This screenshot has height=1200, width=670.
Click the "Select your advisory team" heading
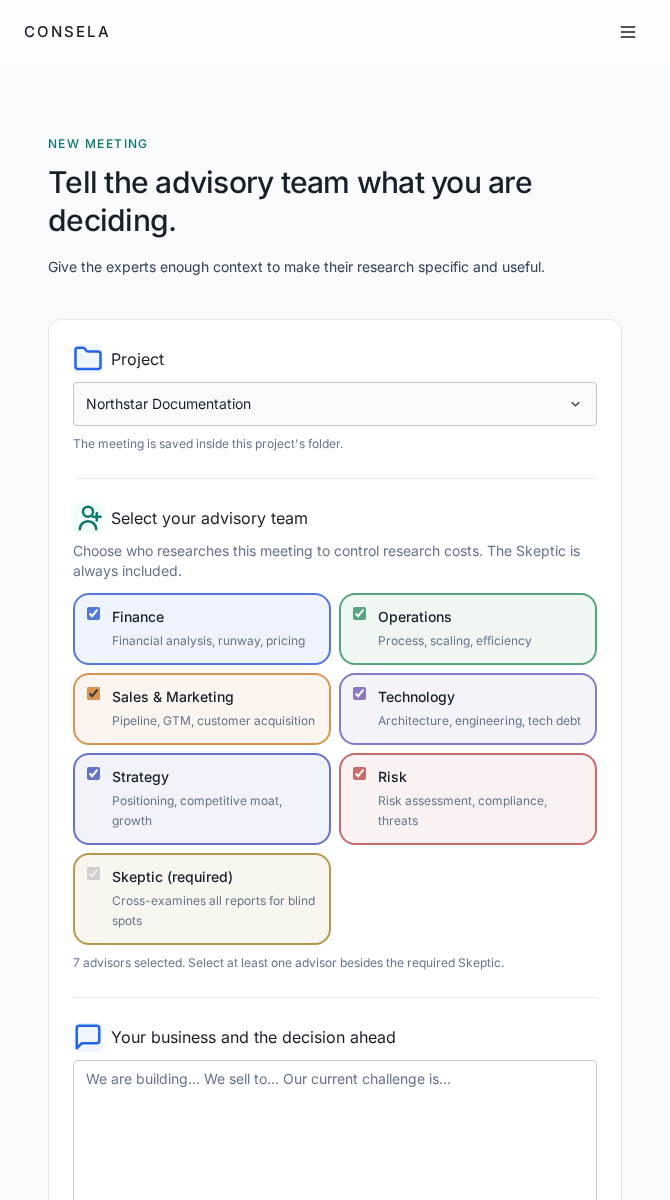pos(209,518)
